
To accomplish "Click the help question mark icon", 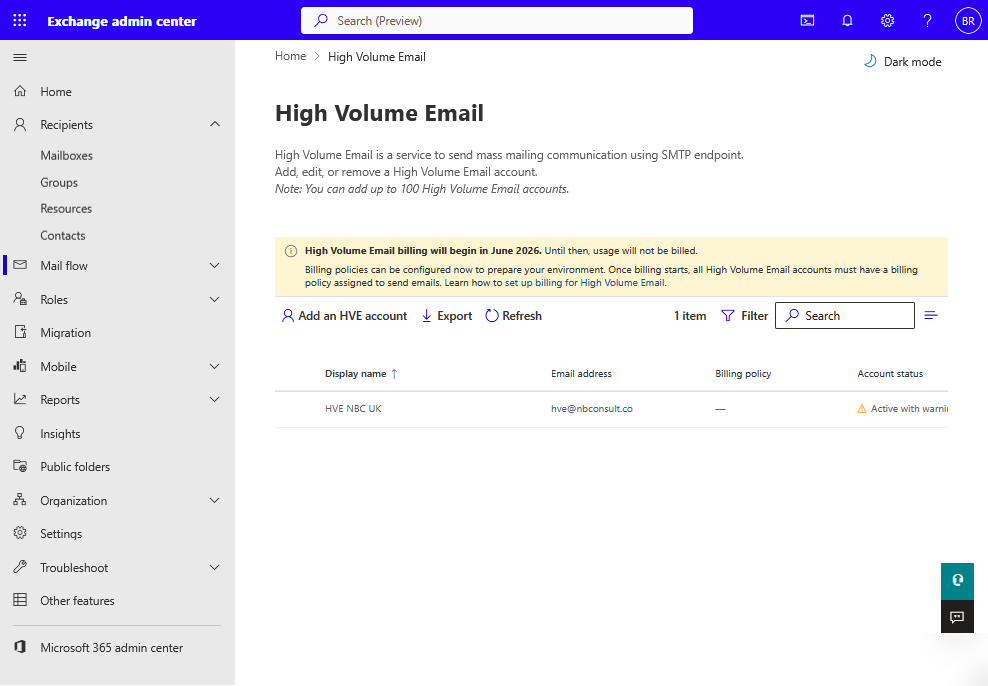I will 927,21.
